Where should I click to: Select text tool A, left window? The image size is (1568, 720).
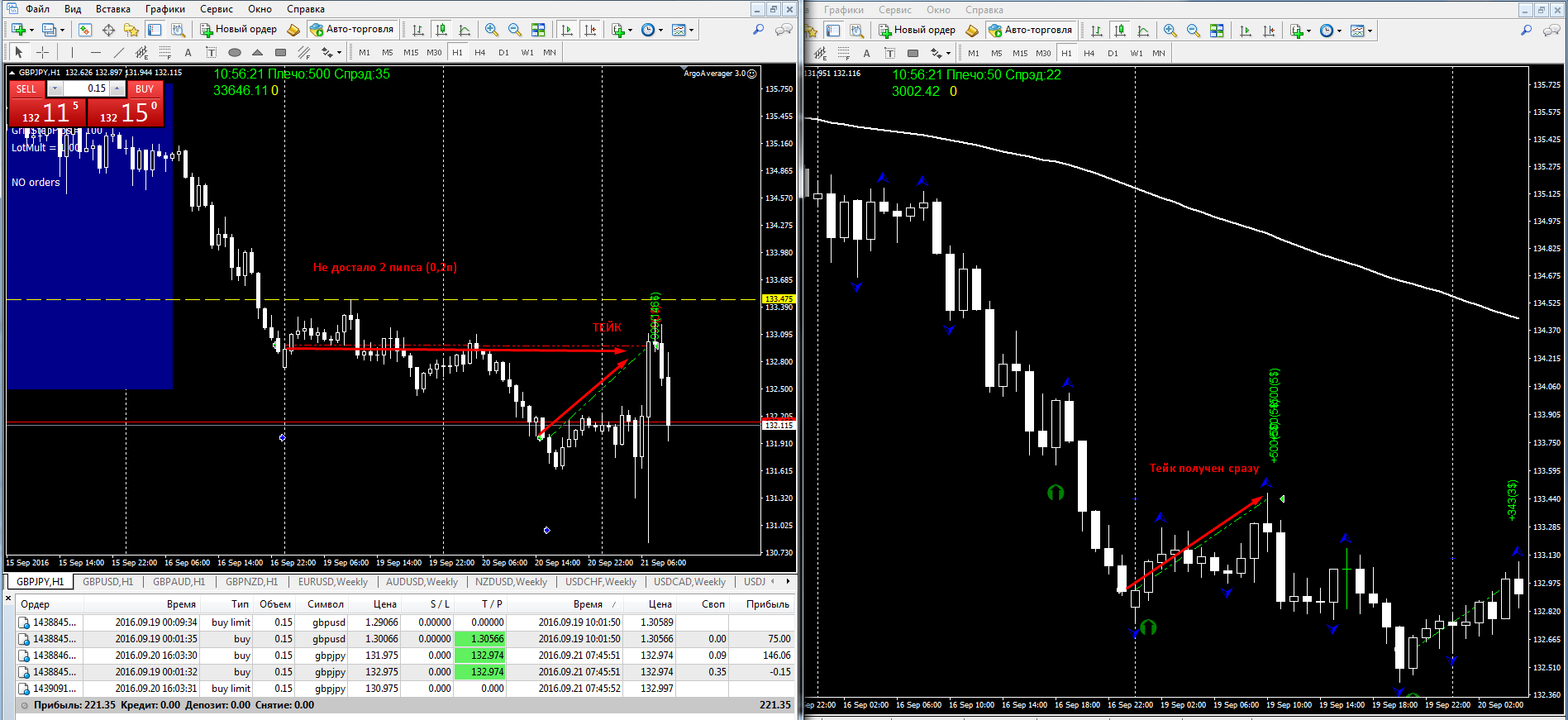click(188, 52)
